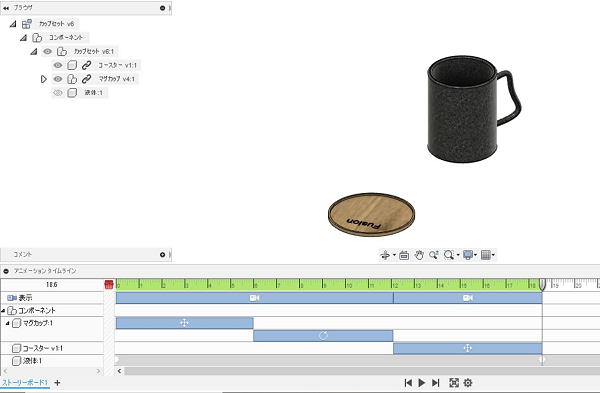Collapse マグカップ:1 row in timeline
This screenshot has height=393, width=600.
point(7,323)
